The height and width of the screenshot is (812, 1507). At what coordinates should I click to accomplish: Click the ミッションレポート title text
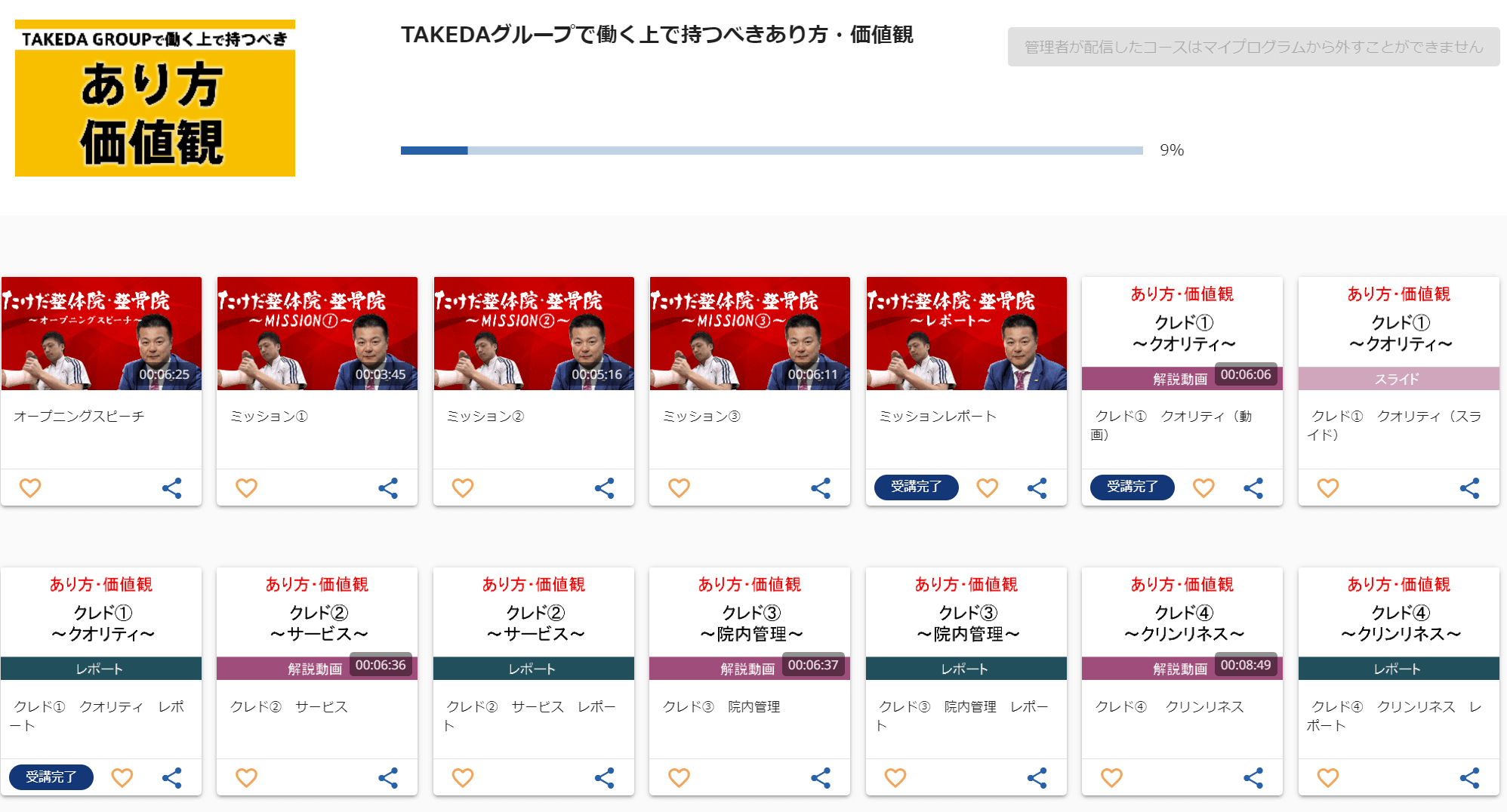938,417
